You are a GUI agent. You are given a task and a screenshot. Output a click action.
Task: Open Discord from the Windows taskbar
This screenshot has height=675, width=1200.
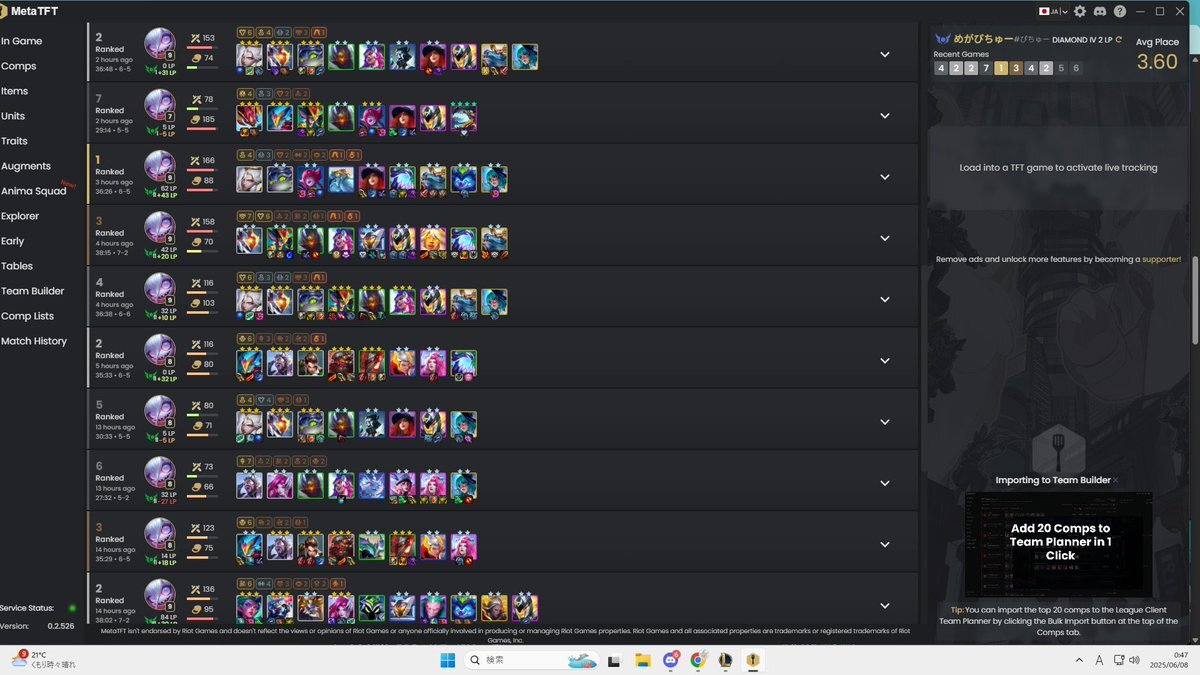pyautogui.click(x=671, y=660)
